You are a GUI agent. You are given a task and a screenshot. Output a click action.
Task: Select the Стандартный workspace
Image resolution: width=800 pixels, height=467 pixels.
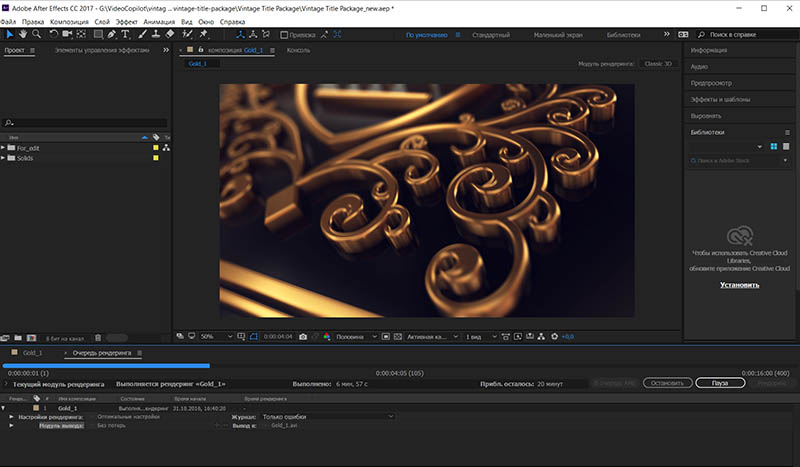pyautogui.click(x=491, y=35)
